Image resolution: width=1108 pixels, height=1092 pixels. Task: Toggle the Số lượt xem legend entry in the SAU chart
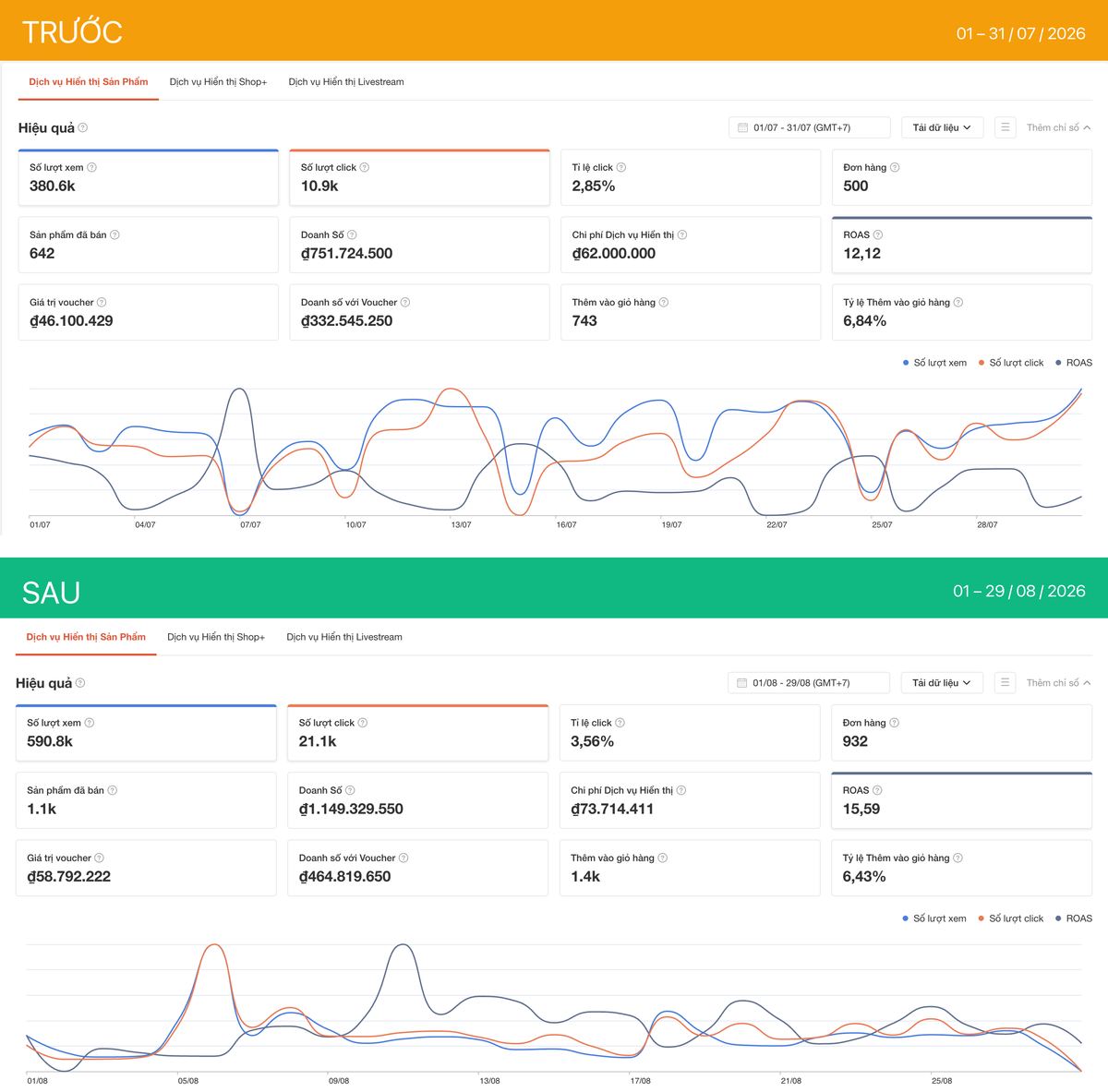(933, 918)
